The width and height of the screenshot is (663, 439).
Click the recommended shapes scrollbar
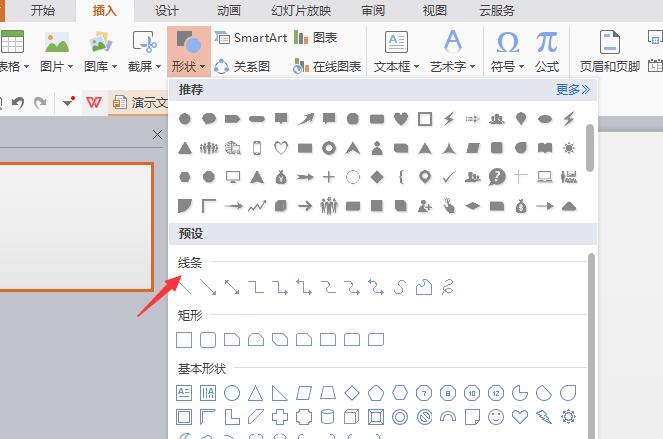590,148
